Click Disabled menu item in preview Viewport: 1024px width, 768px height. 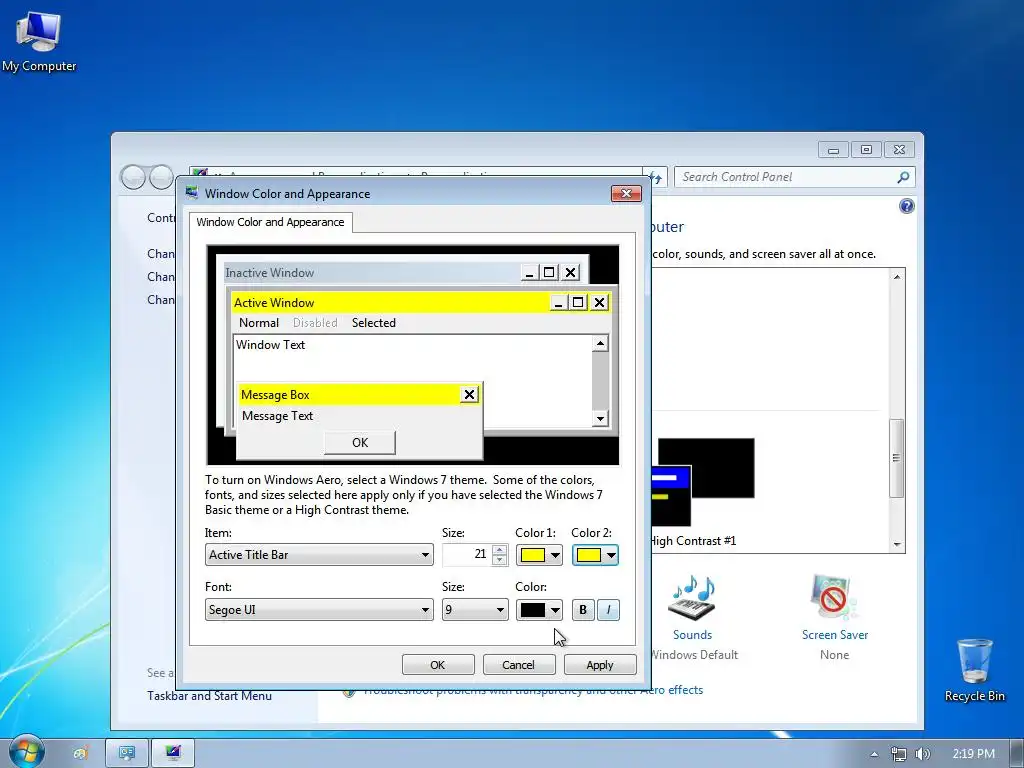pyautogui.click(x=315, y=323)
